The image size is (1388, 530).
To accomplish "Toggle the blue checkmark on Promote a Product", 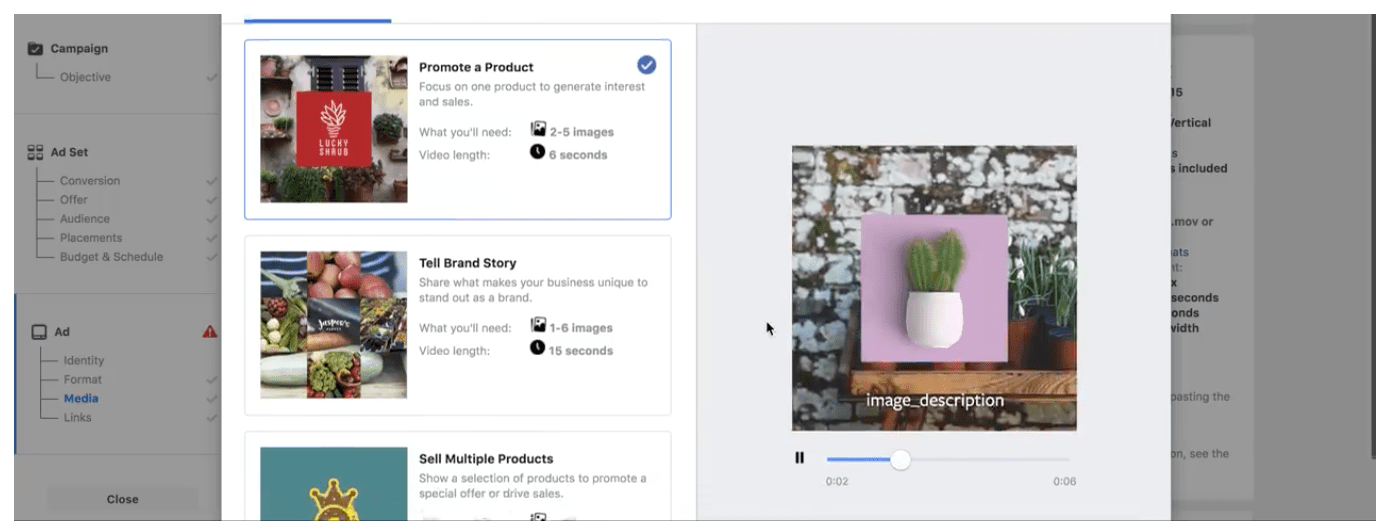I will point(647,65).
